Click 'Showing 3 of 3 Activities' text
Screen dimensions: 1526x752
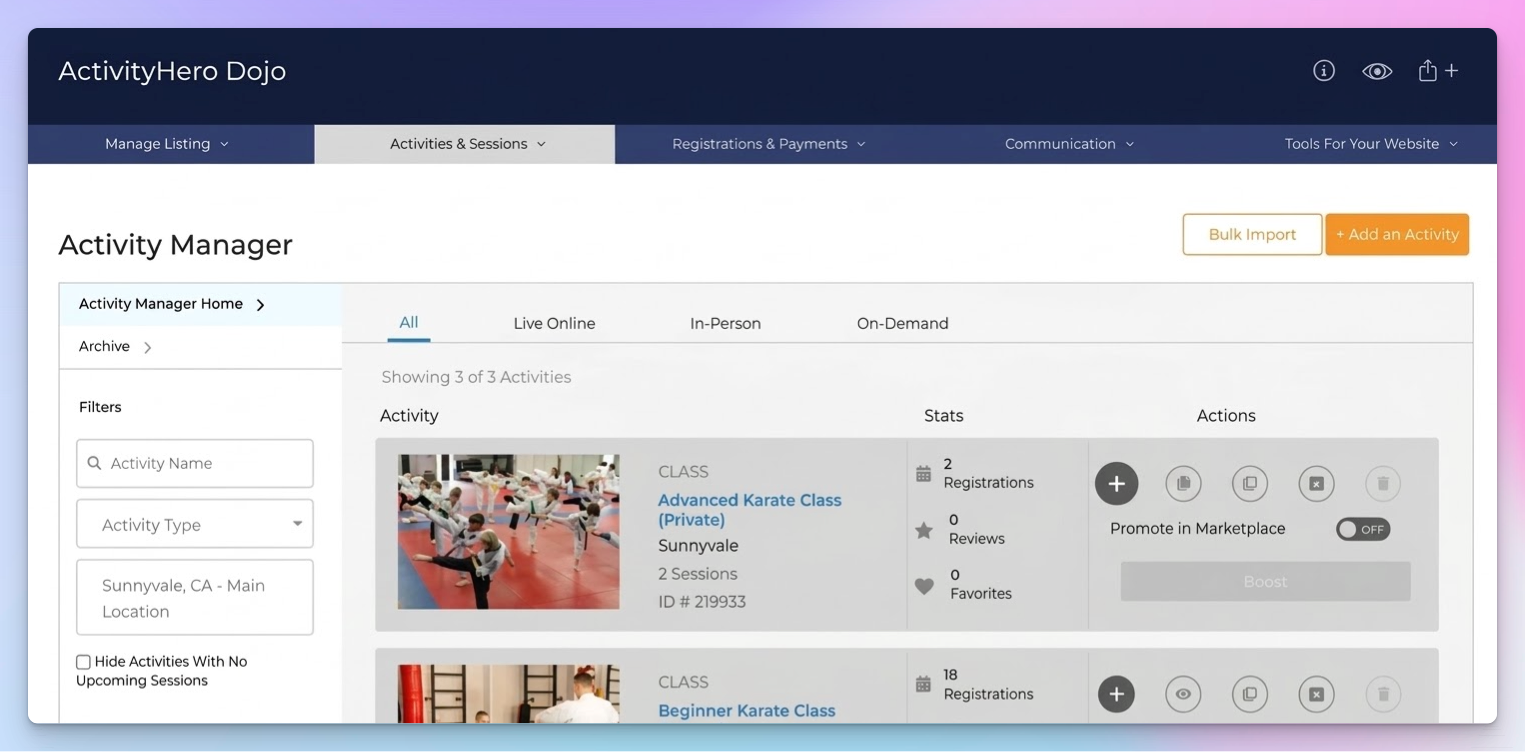pyautogui.click(x=476, y=377)
